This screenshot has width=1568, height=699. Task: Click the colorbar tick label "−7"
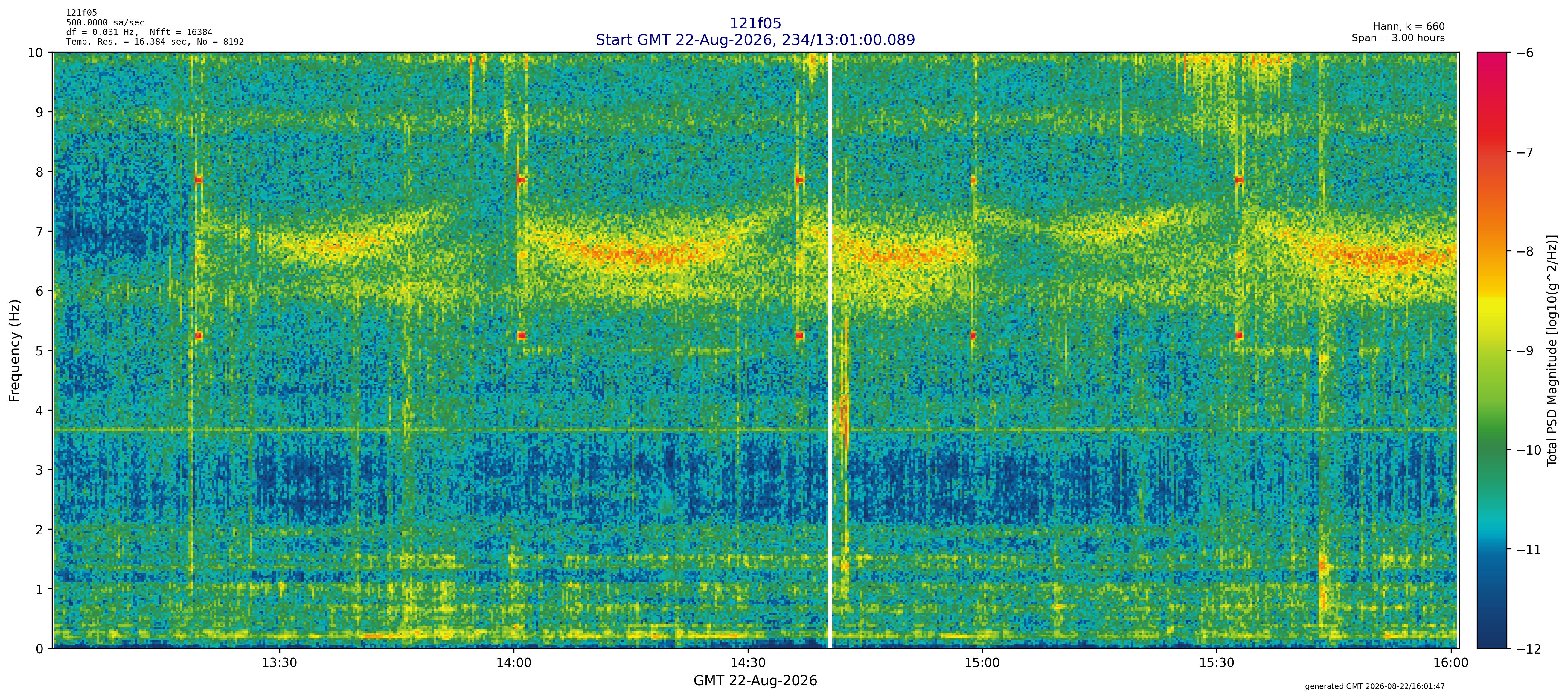point(1524,152)
